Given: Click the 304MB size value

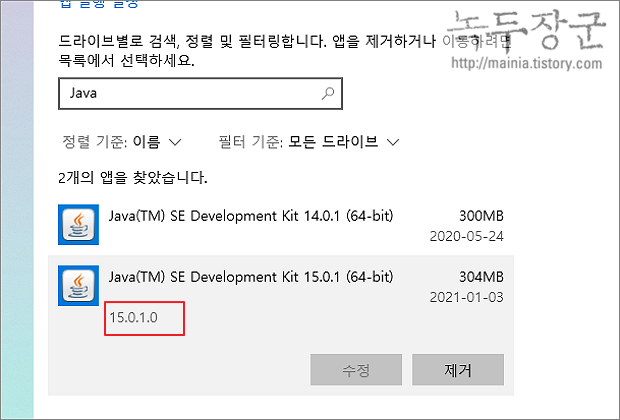Looking at the screenshot, I should 481,277.
